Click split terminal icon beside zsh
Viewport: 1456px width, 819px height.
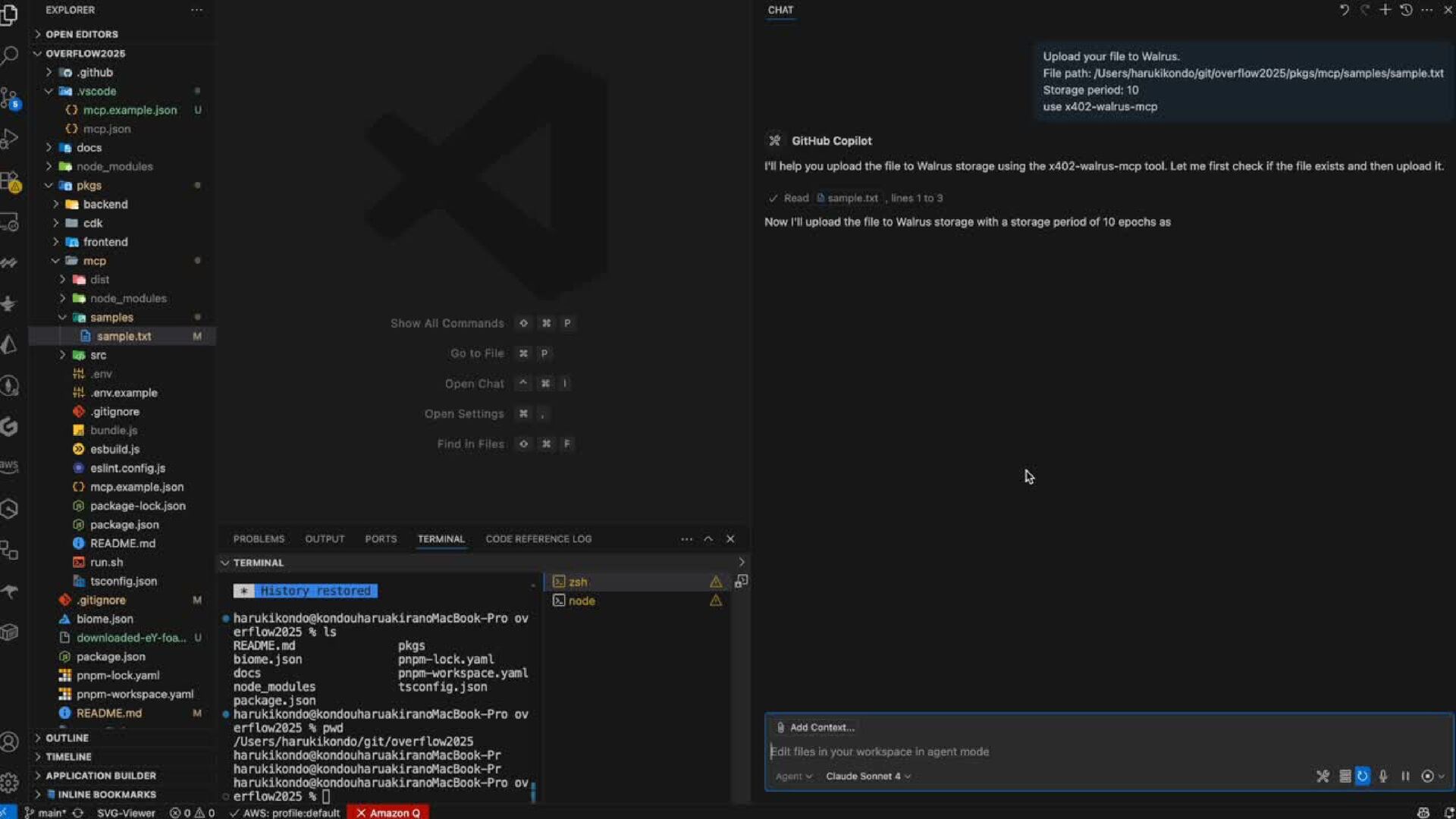click(742, 581)
